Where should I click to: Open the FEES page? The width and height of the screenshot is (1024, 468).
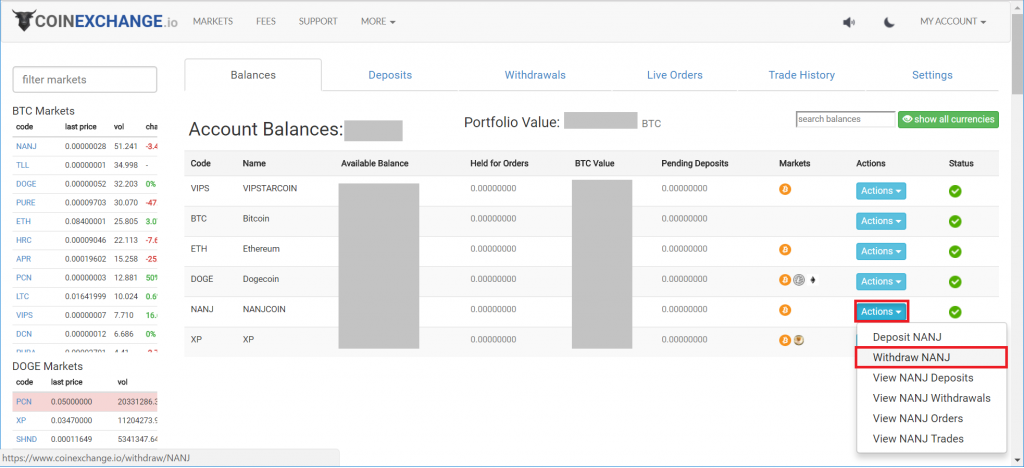pos(266,22)
